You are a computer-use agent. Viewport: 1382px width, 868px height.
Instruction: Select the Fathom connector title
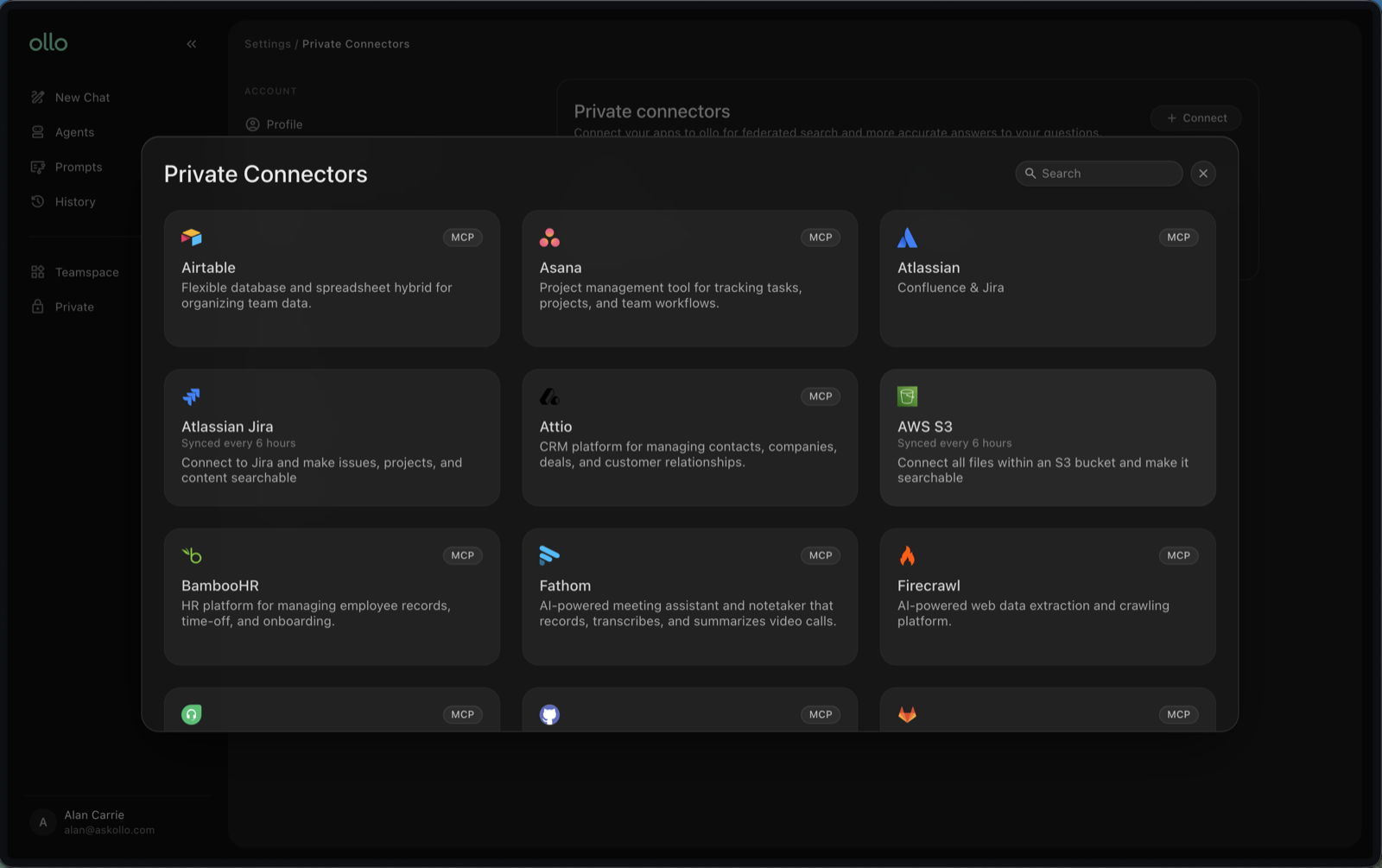click(x=565, y=586)
